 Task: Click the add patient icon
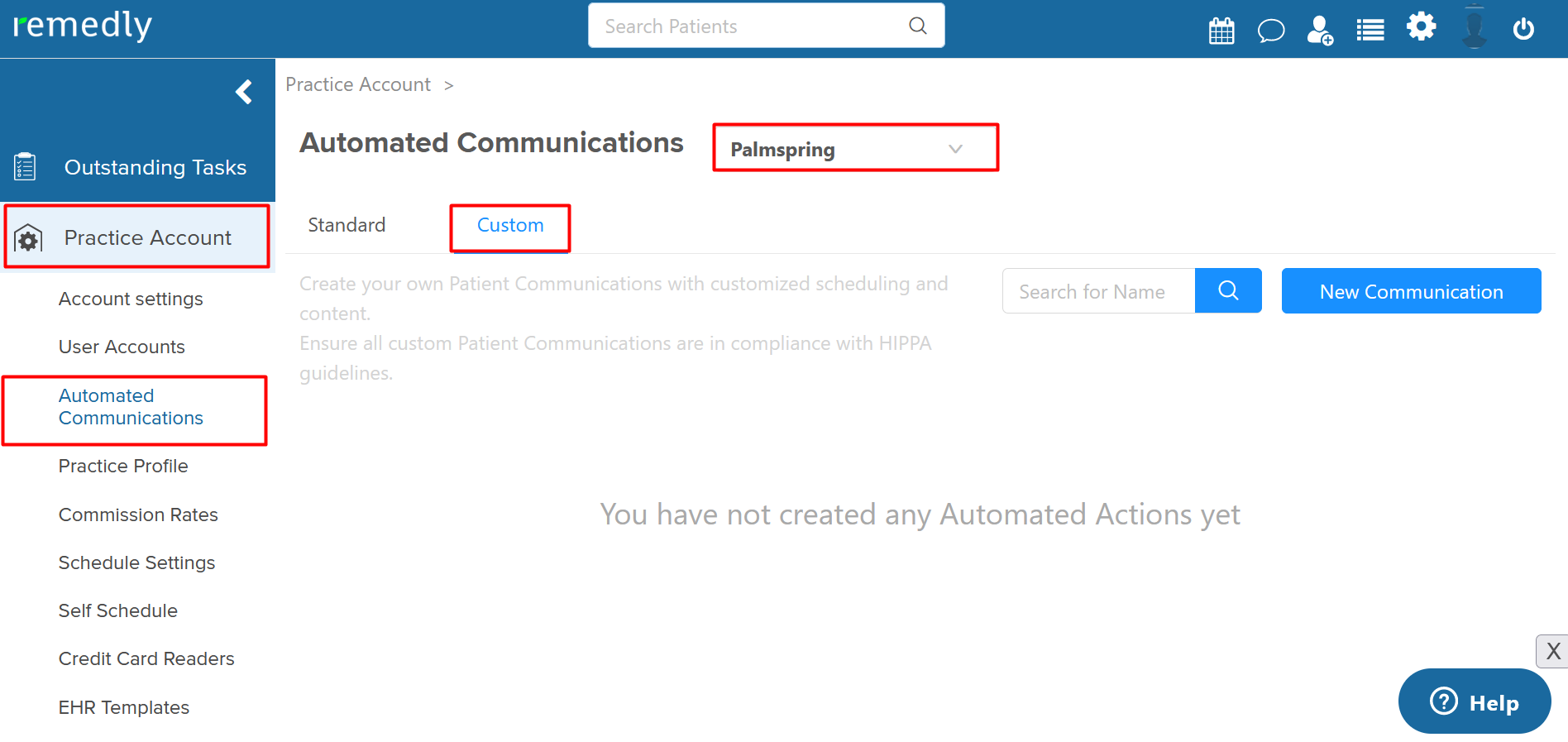click(x=1320, y=31)
